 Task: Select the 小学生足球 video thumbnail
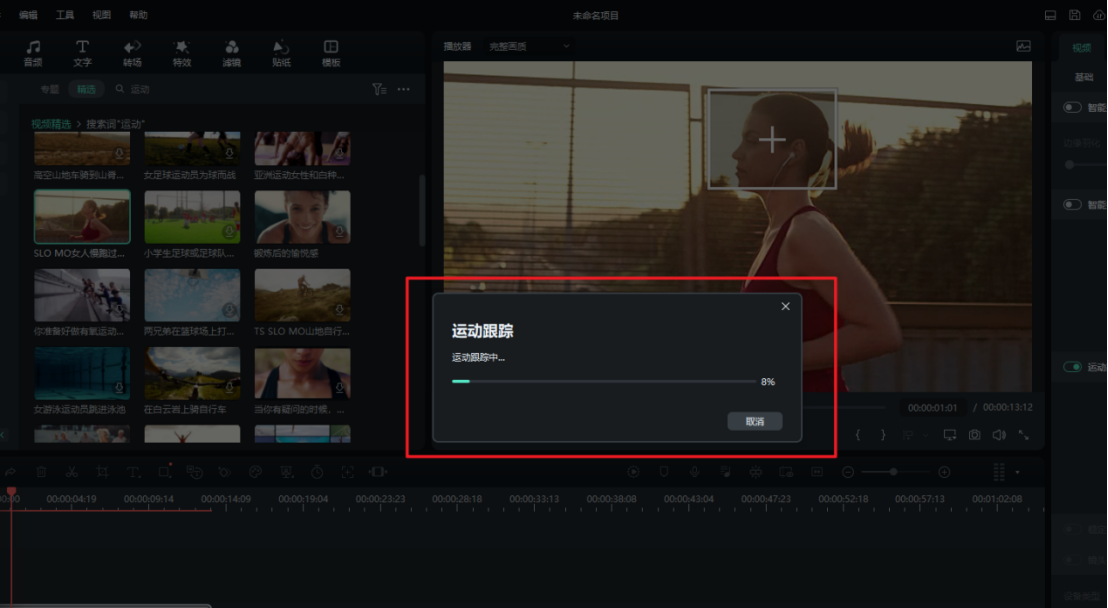[192, 216]
